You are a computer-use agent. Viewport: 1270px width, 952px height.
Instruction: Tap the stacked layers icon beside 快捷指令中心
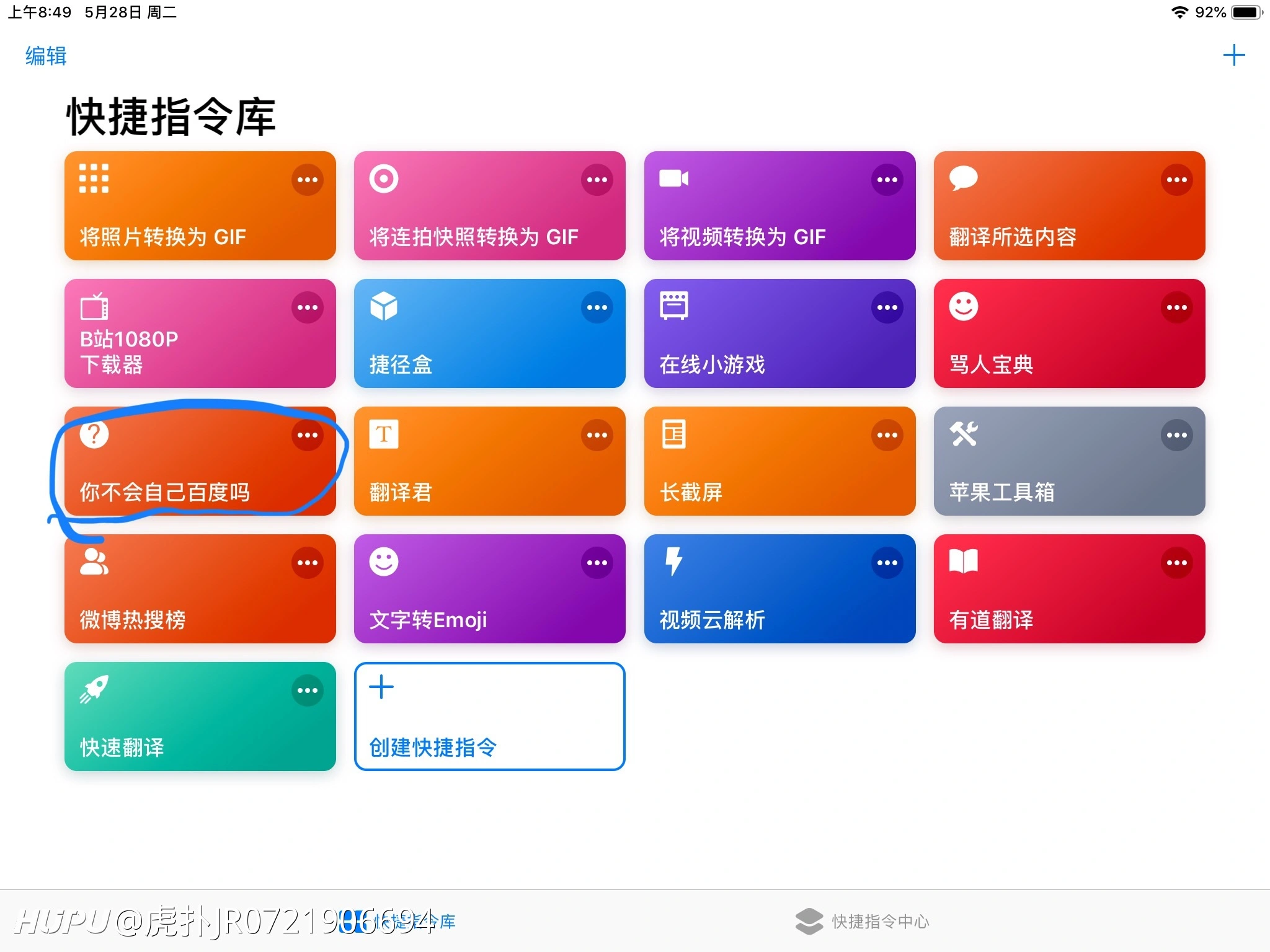pyautogui.click(x=809, y=921)
